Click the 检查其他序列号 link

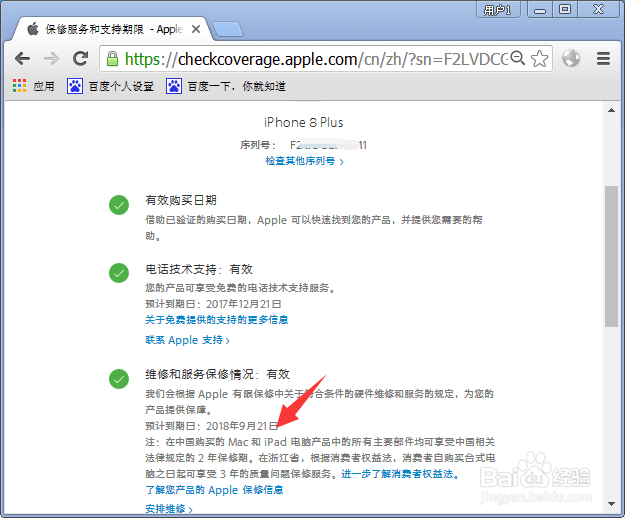[x=304, y=161]
